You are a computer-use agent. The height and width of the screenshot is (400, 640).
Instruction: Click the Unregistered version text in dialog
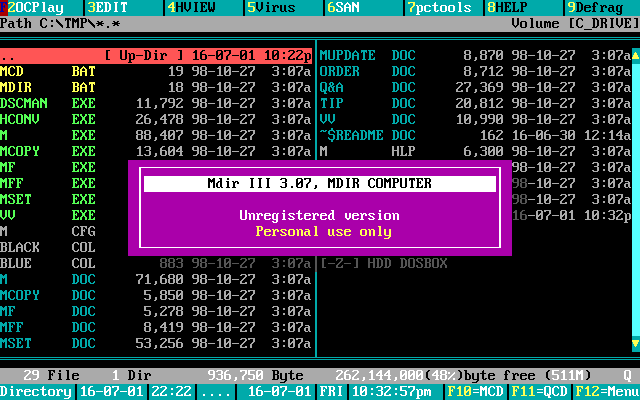(x=320, y=215)
